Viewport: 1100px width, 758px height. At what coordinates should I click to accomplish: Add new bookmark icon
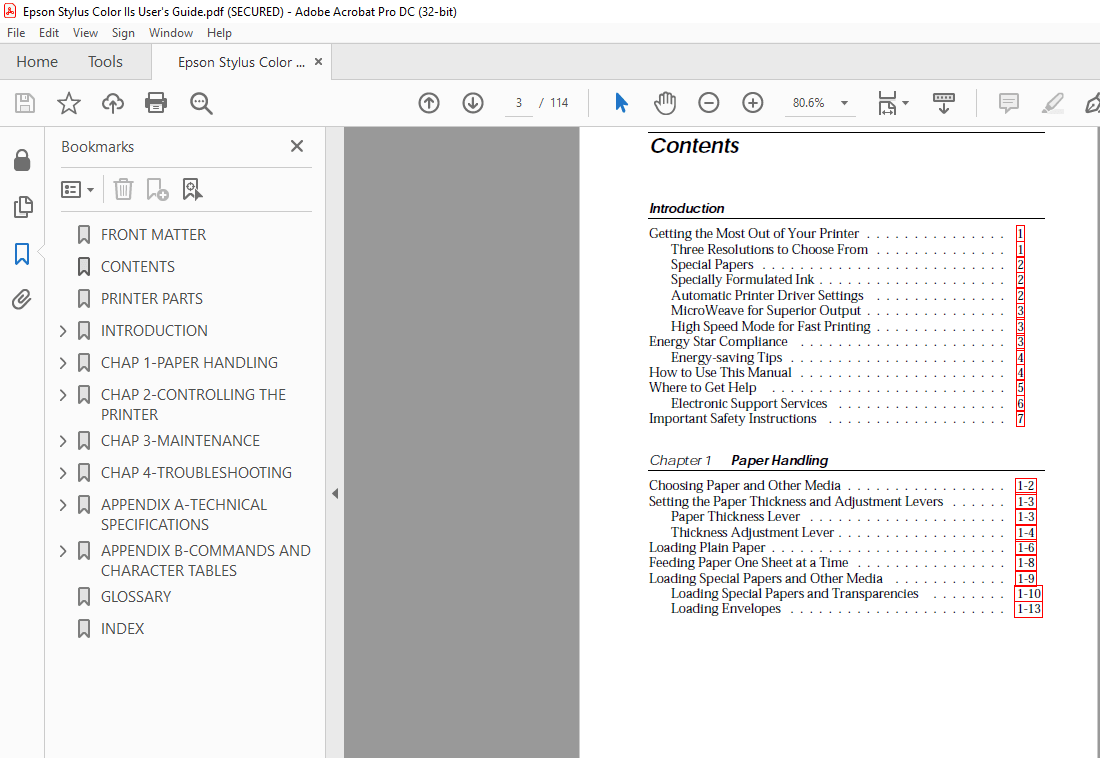coord(157,190)
